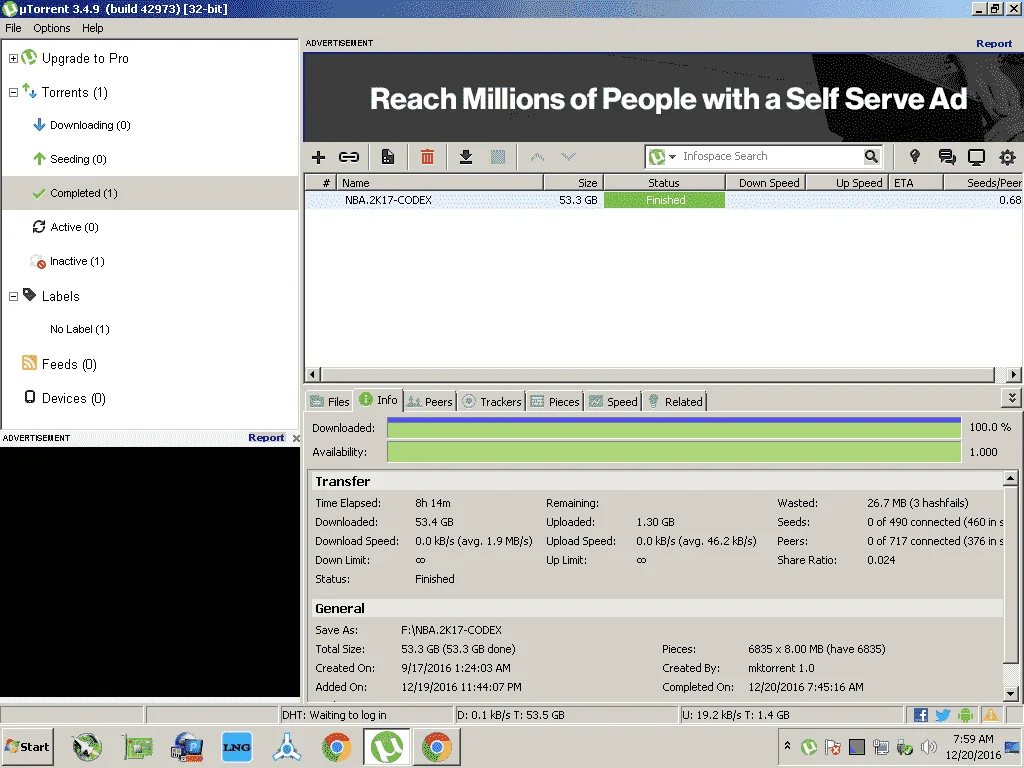Click the uTorrent tray icon in system tray
This screenshot has width=1024, height=768.
pyautogui.click(x=809, y=746)
